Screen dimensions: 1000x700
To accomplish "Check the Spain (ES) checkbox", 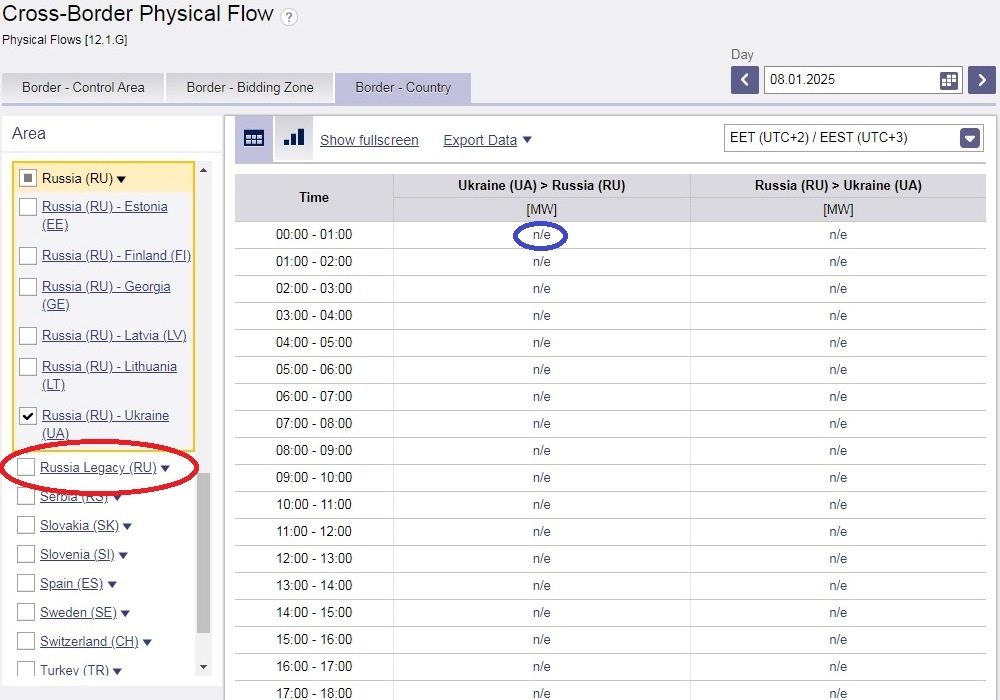I will pos(26,583).
